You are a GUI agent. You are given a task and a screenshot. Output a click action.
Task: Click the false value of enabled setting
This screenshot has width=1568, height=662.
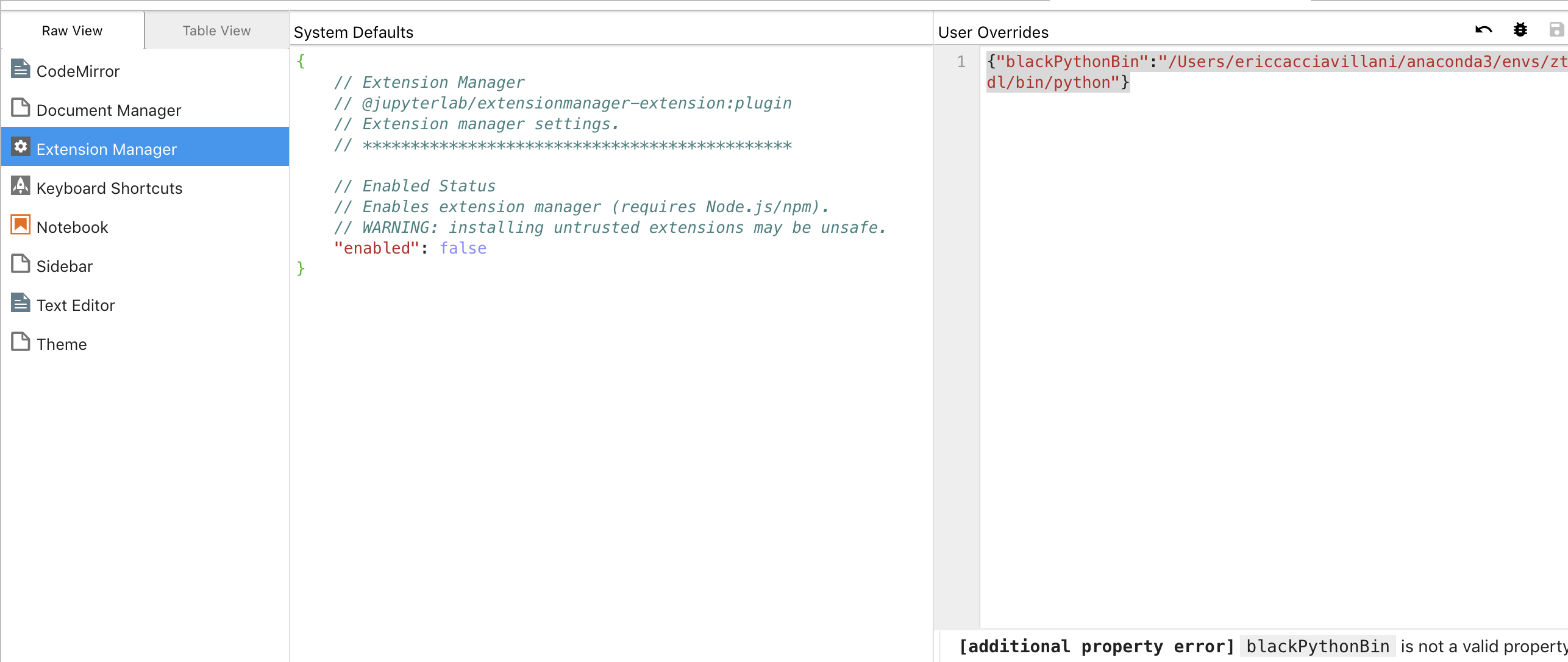coord(463,247)
